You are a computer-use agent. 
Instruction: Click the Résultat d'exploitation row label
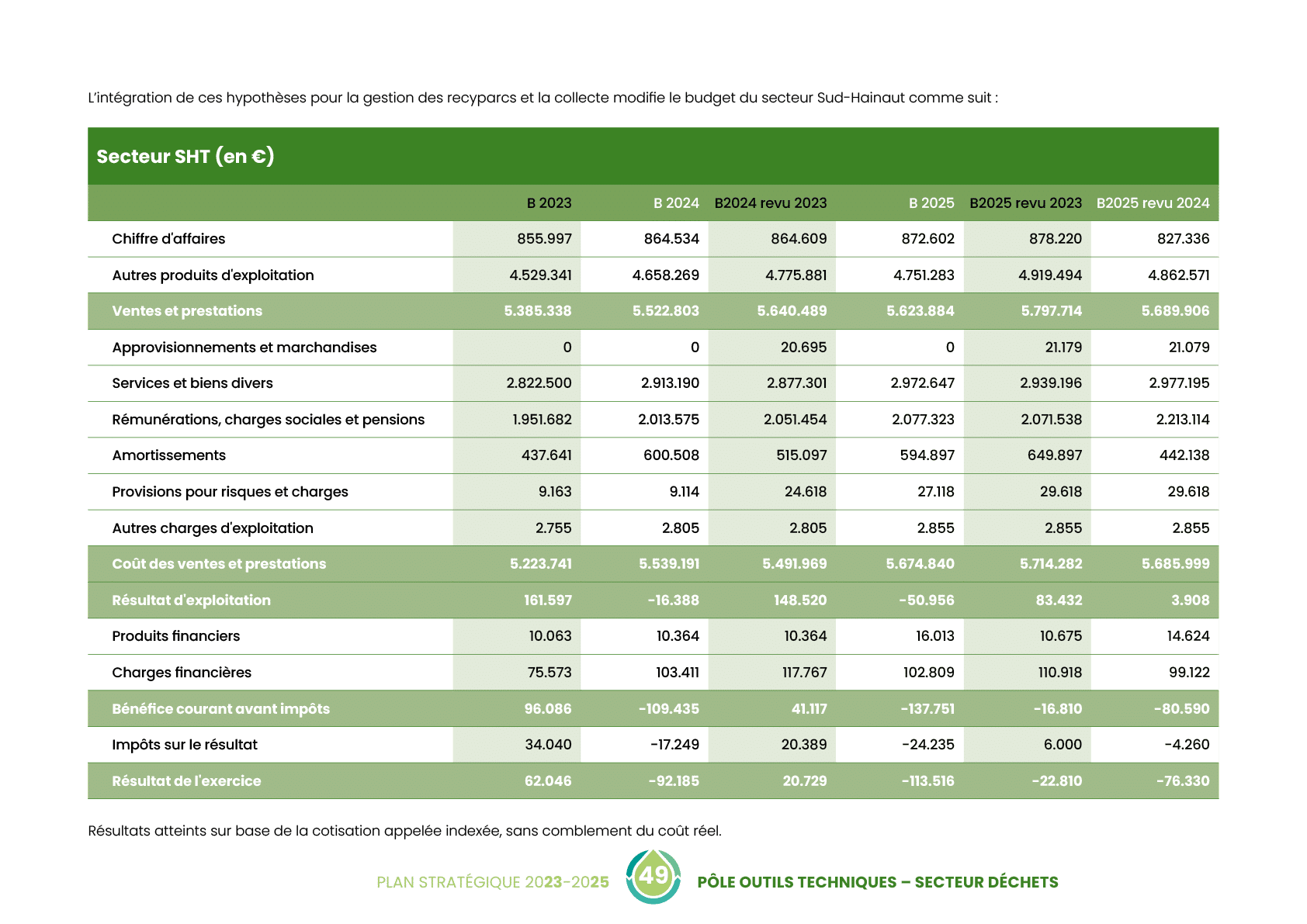[x=191, y=600]
